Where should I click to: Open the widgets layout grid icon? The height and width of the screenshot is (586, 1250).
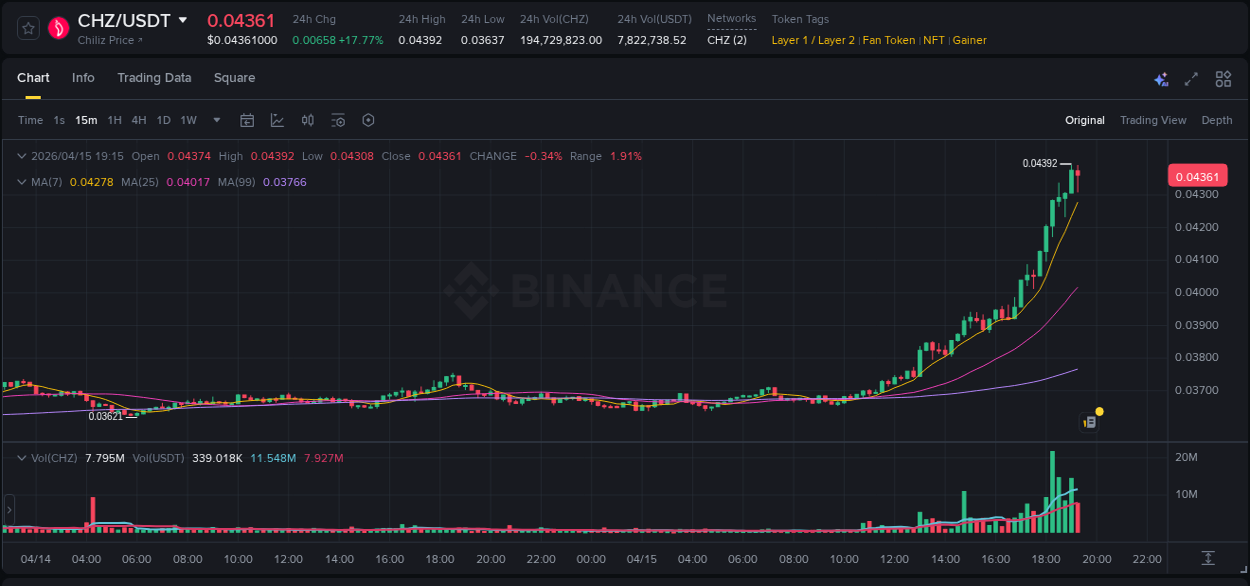(1222, 78)
